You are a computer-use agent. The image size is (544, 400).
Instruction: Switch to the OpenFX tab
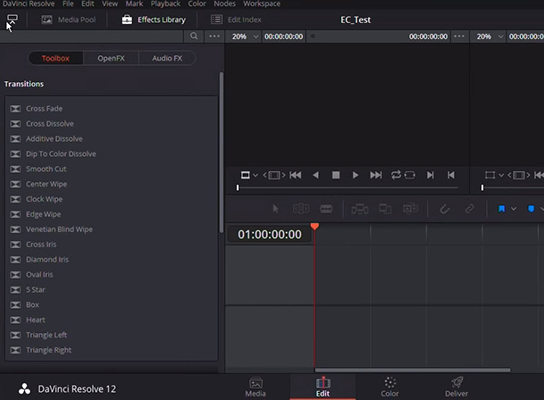(x=111, y=58)
